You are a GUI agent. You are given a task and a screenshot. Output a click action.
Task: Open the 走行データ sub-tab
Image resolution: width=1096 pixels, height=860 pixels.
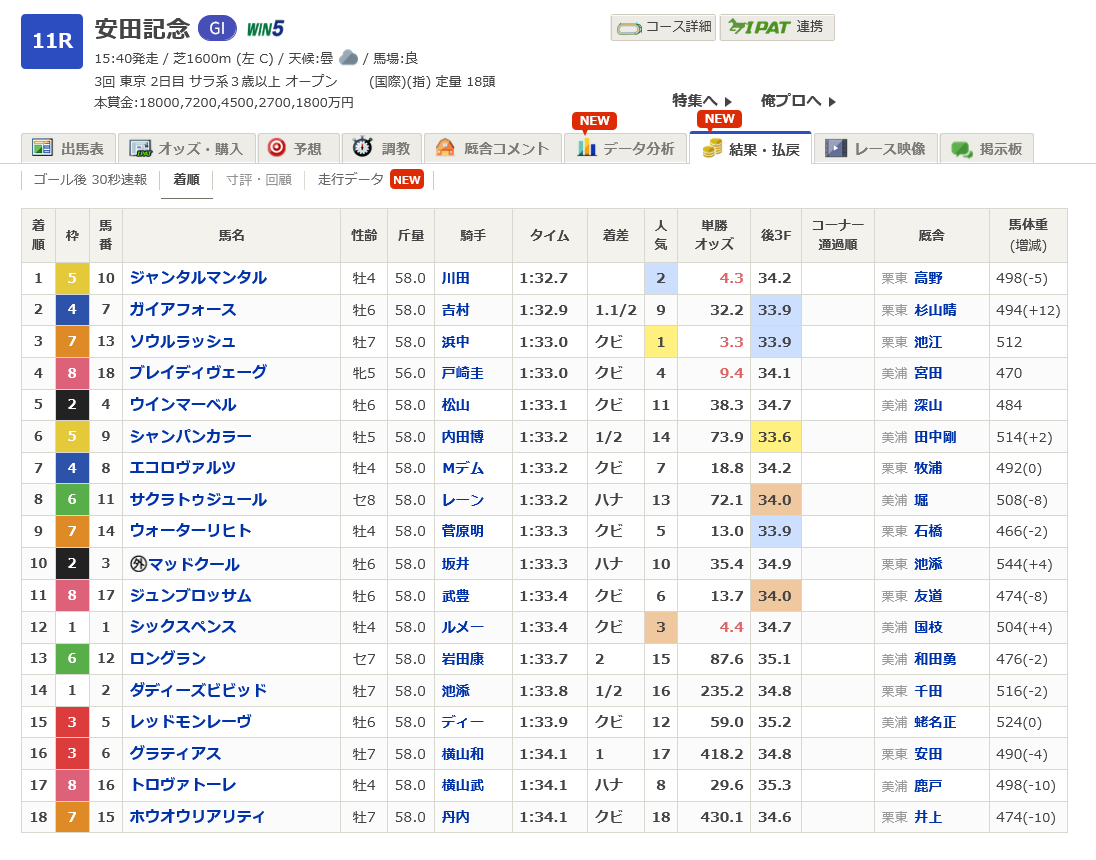351,180
